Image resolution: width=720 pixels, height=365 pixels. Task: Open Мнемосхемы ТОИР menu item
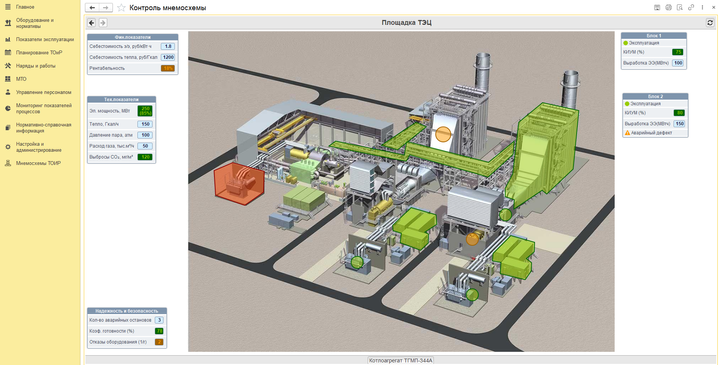(x=39, y=163)
